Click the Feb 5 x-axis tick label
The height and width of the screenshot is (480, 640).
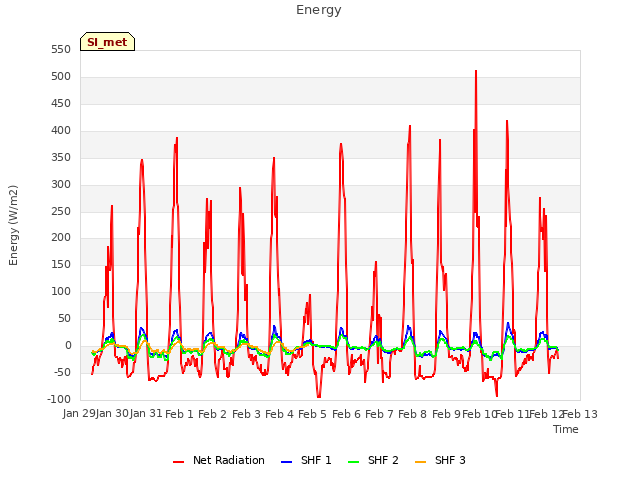[x=313, y=414]
